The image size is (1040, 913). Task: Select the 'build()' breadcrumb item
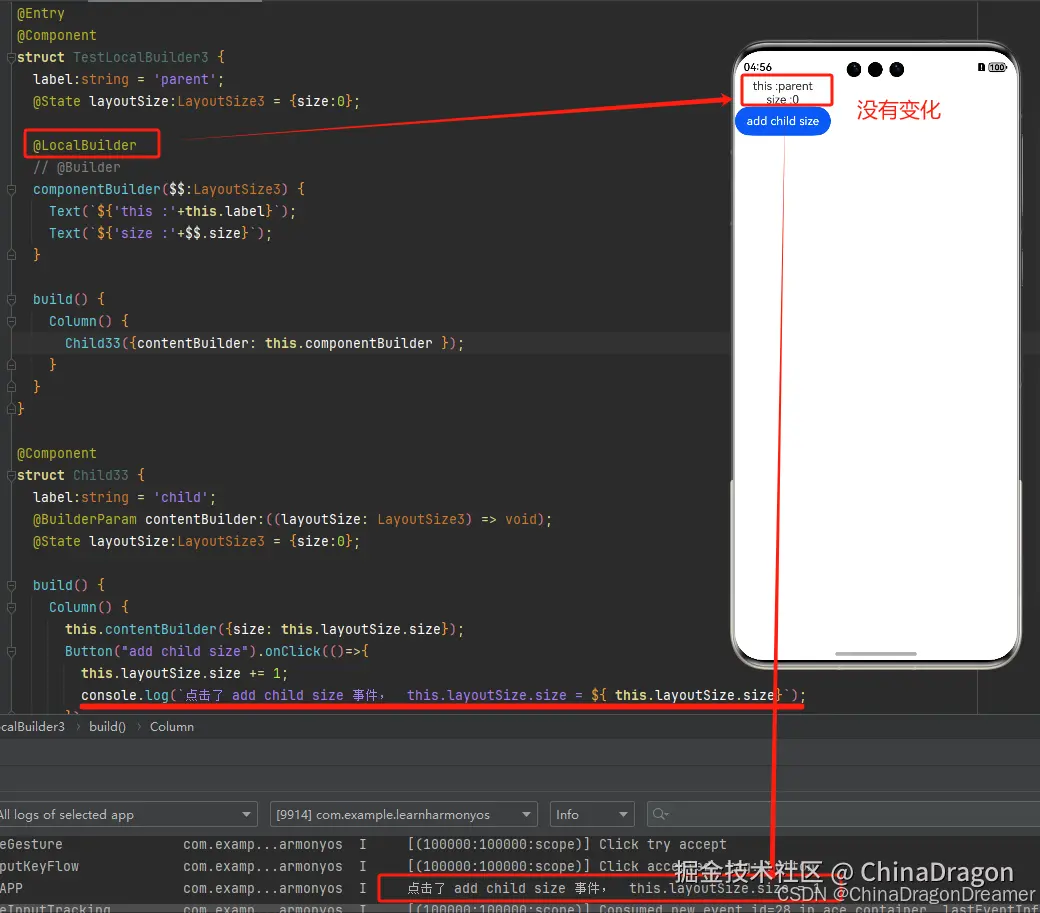(107, 727)
